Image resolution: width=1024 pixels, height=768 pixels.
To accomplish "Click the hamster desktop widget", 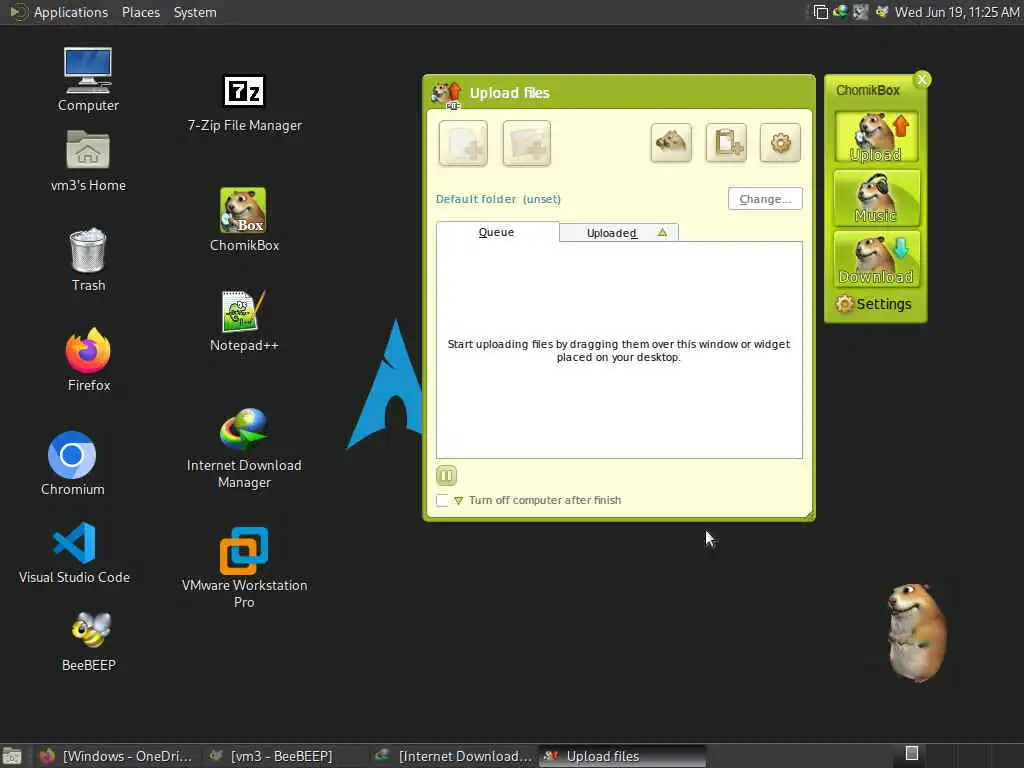I will click(x=916, y=632).
